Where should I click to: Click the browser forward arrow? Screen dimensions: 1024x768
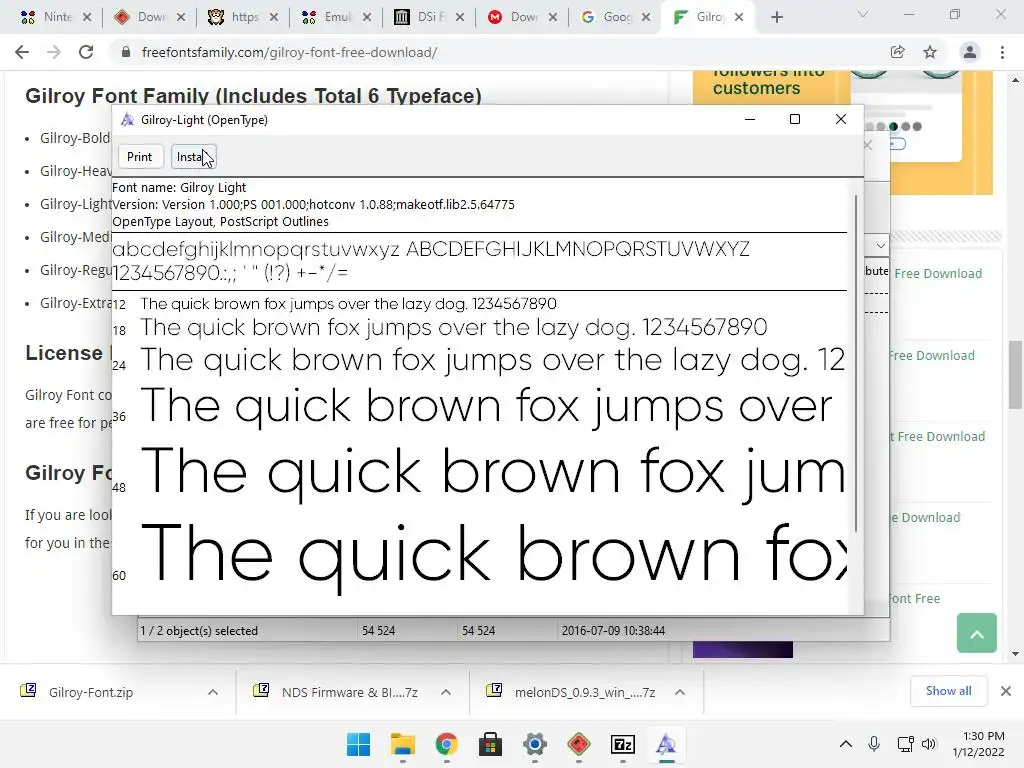54,52
